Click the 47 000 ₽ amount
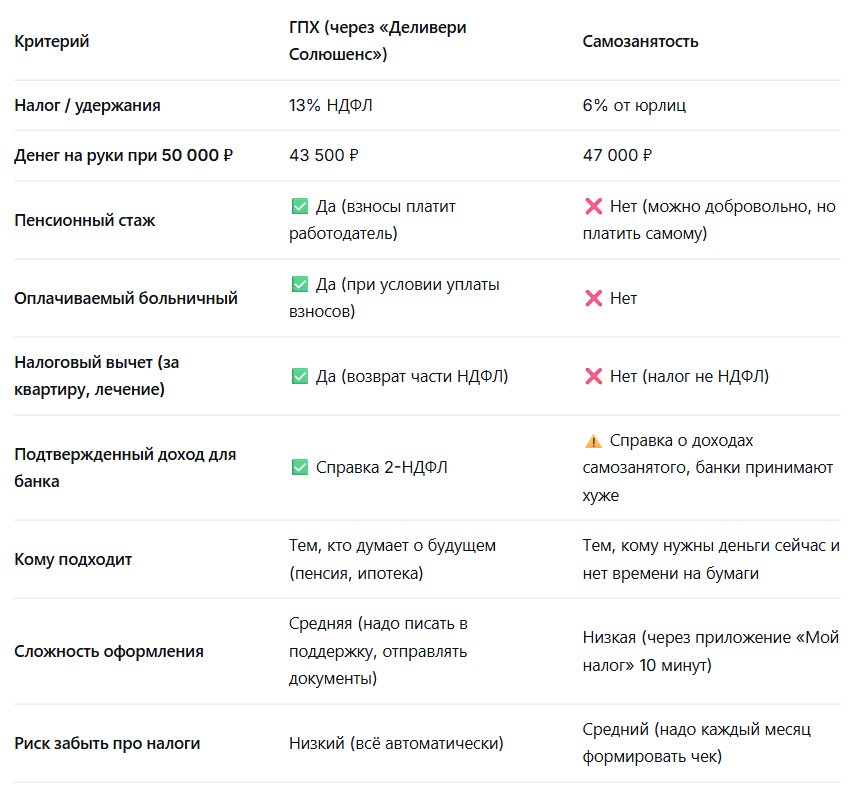This screenshot has width=854, height=793. click(617, 155)
